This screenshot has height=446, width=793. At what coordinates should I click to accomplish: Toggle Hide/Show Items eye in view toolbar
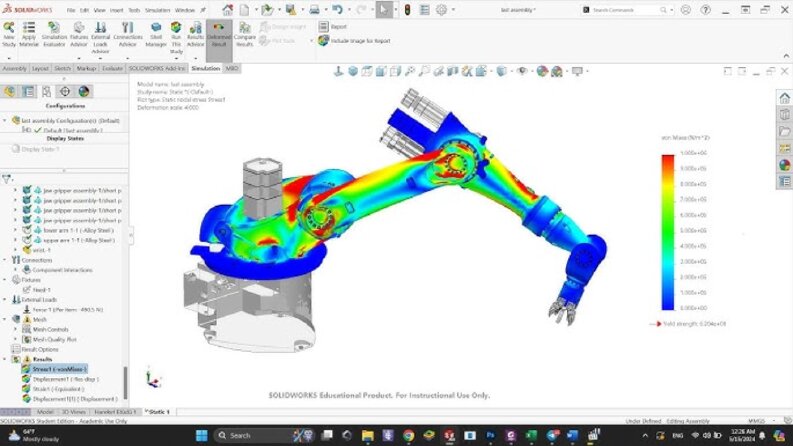pos(522,71)
